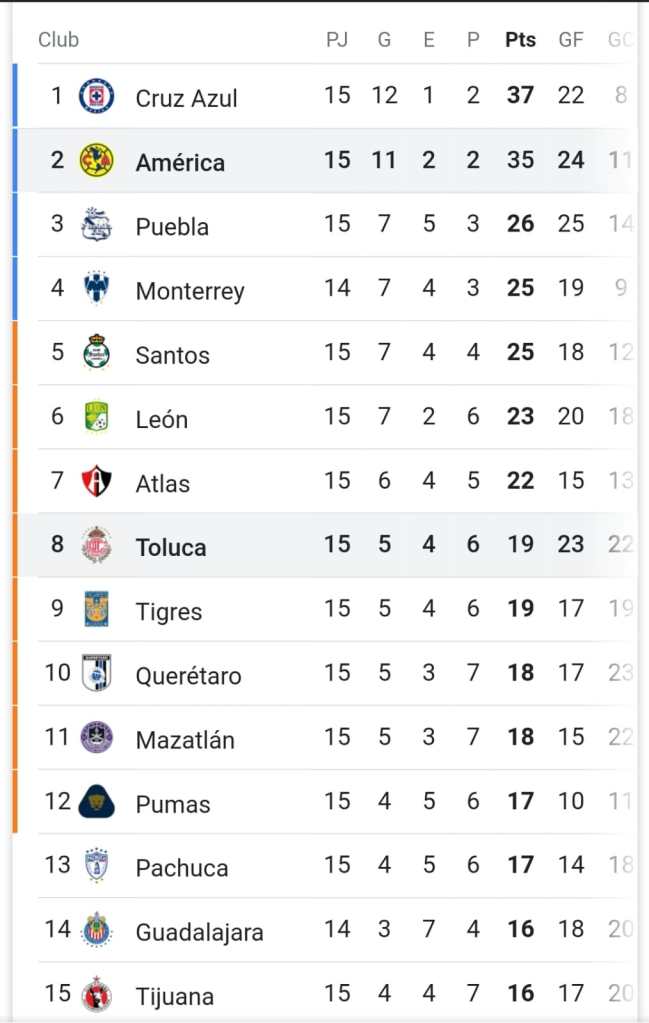
Task: Click the PJ column header
Action: (x=337, y=40)
